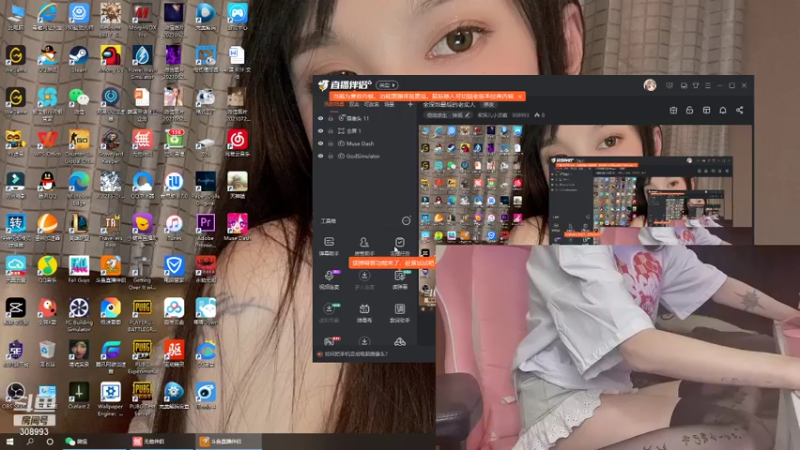Image resolution: width=800 pixels, height=450 pixels.
Task: Open the Fall Guys desktop shortcut
Action: pos(79,269)
